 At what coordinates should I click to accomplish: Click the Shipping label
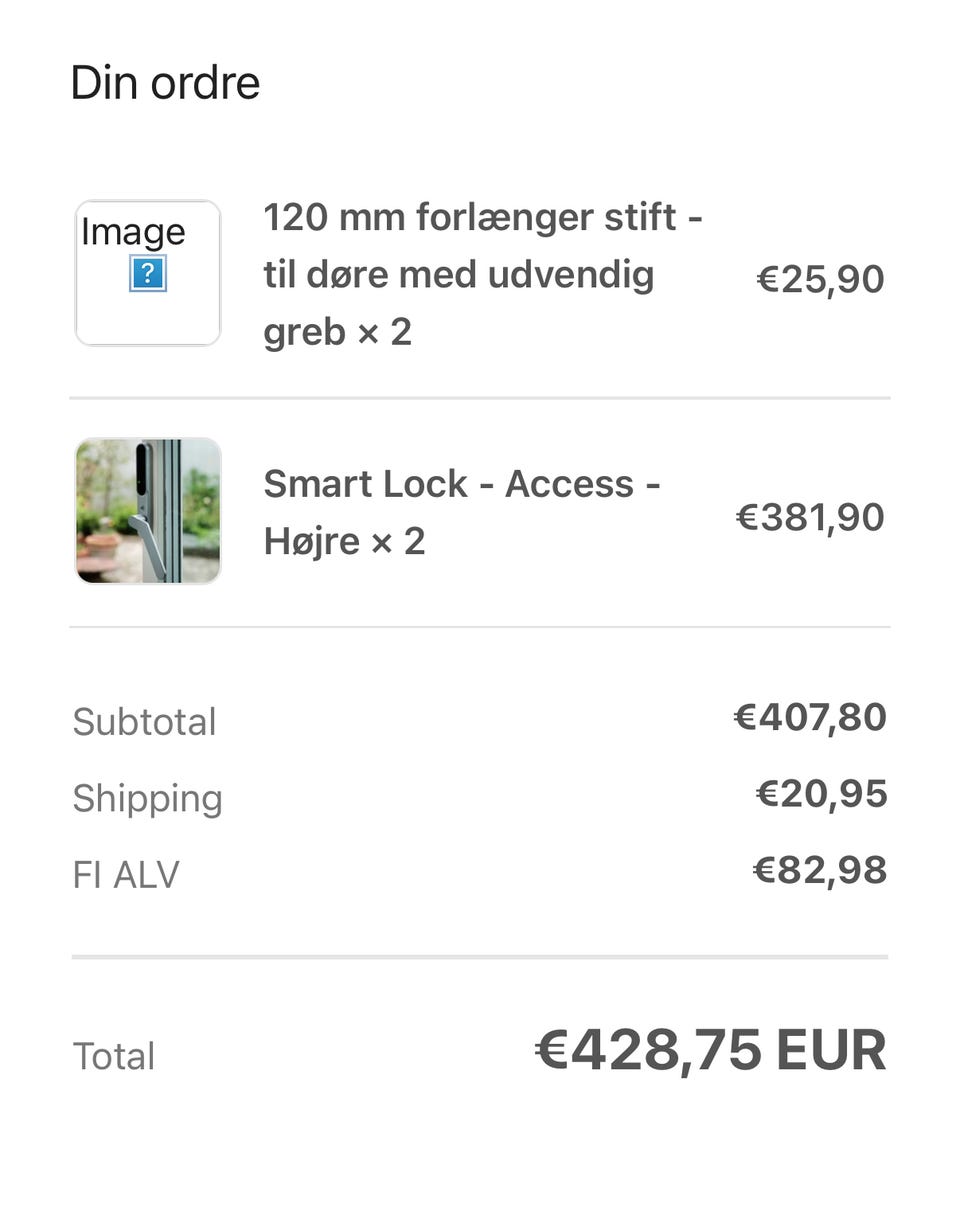tap(147, 798)
